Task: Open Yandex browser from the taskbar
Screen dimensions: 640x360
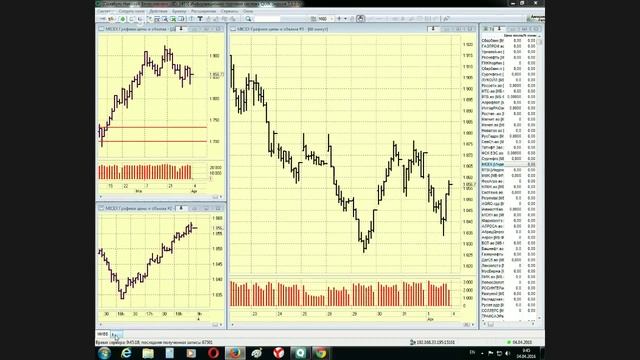Action: [x=278, y=353]
